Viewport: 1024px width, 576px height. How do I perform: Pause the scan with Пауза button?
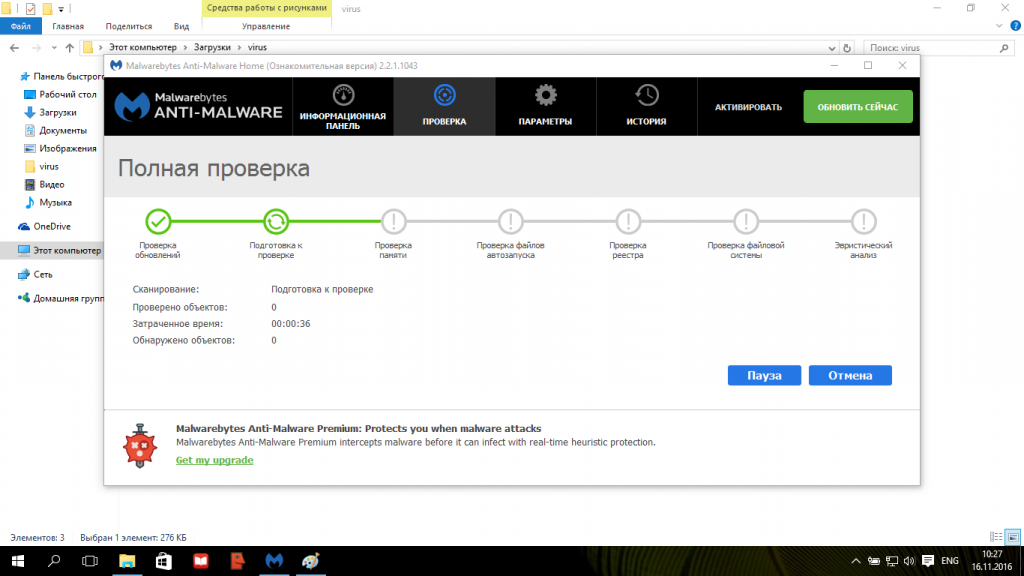tap(764, 376)
